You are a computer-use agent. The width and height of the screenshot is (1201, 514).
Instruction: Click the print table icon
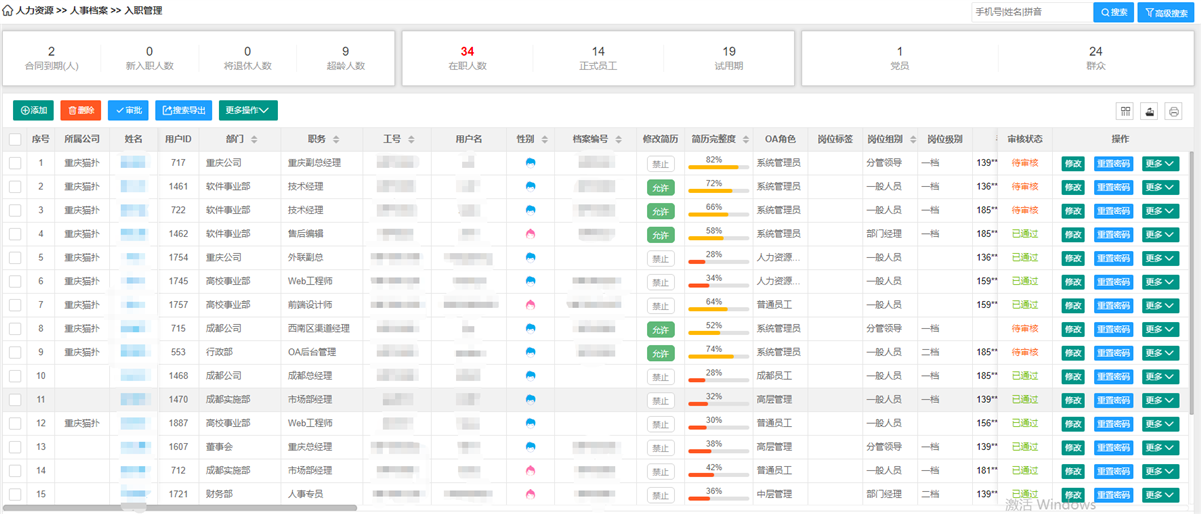click(x=1174, y=111)
